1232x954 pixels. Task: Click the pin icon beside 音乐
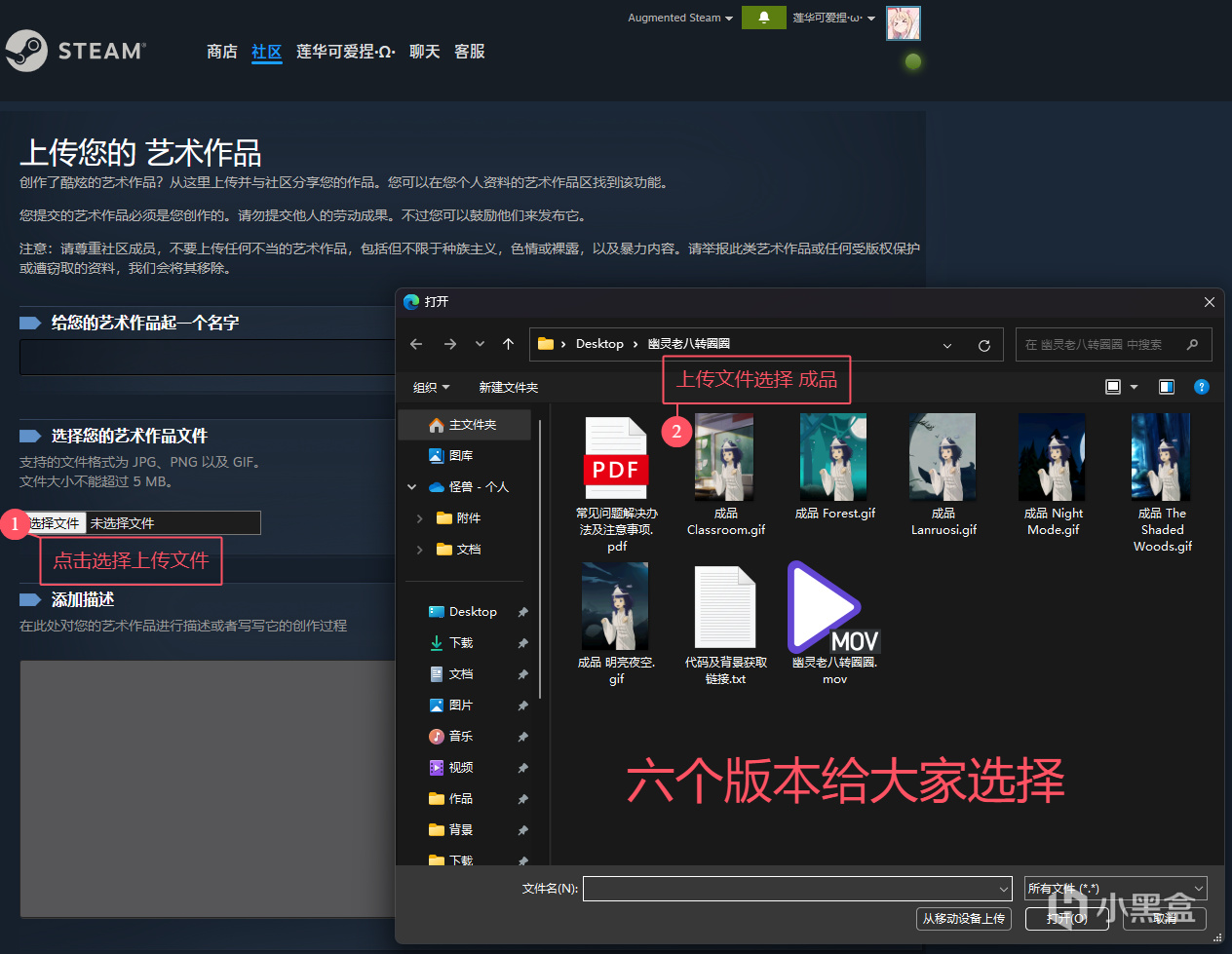tap(522, 737)
